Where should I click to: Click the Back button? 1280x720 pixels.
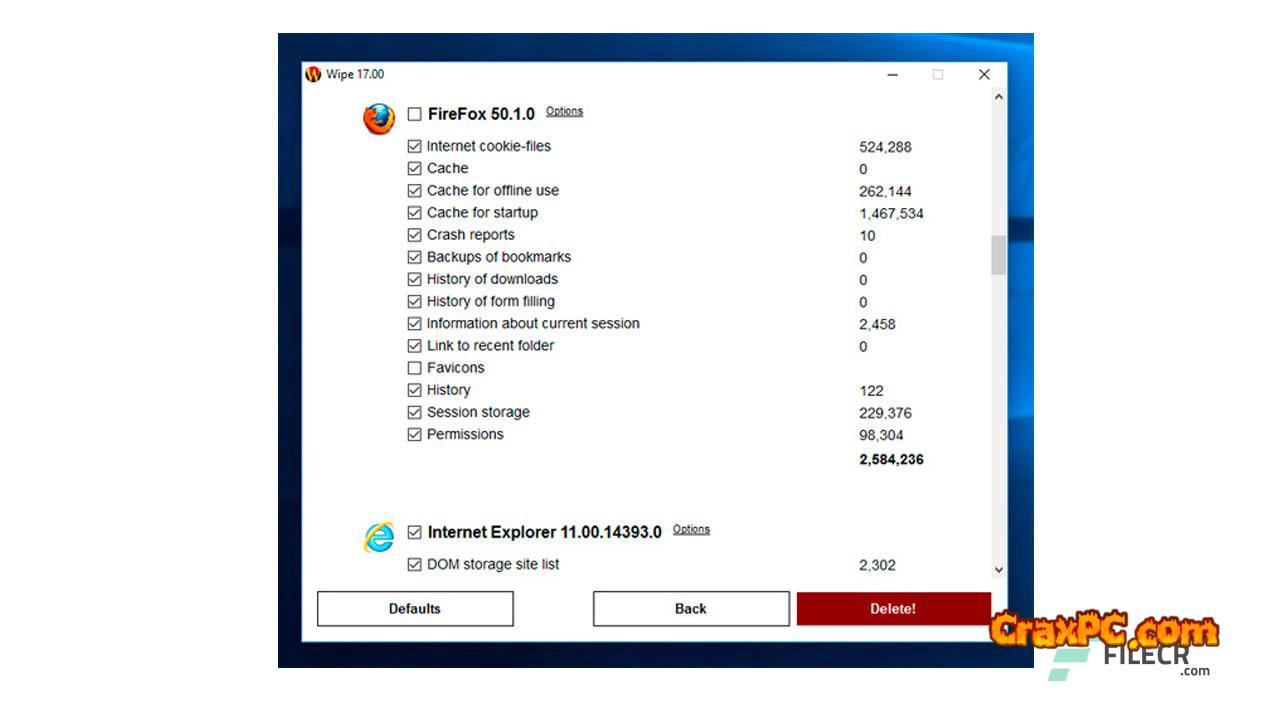pos(691,608)
